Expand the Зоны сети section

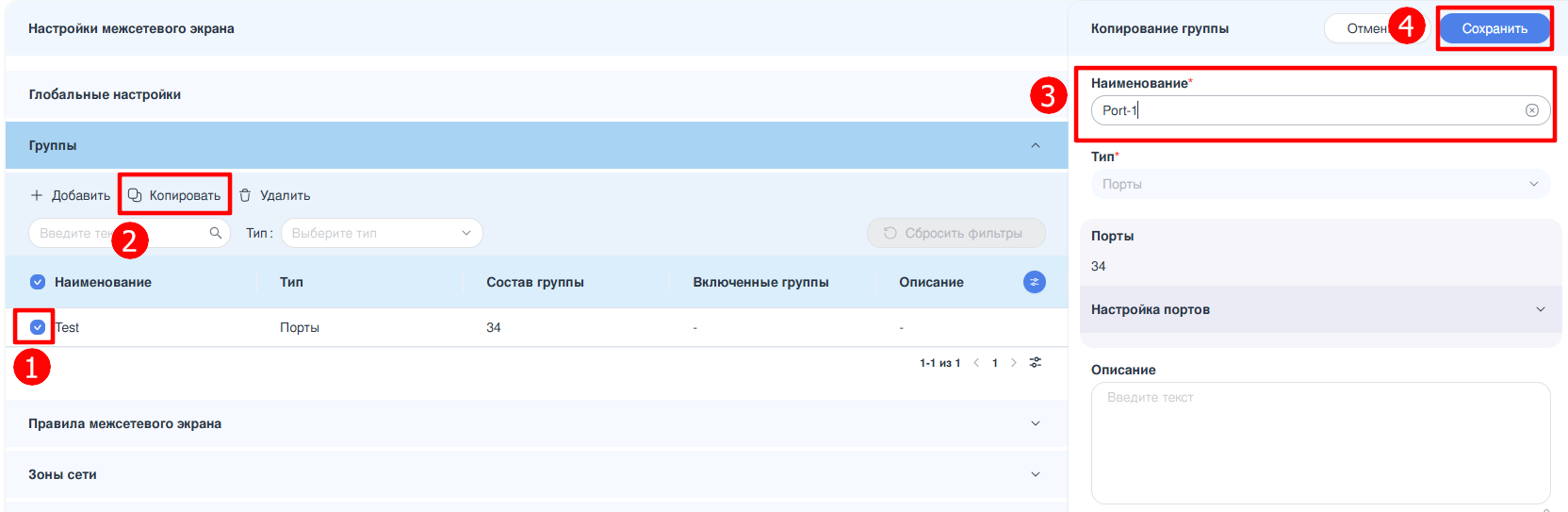pos(1036,474)
